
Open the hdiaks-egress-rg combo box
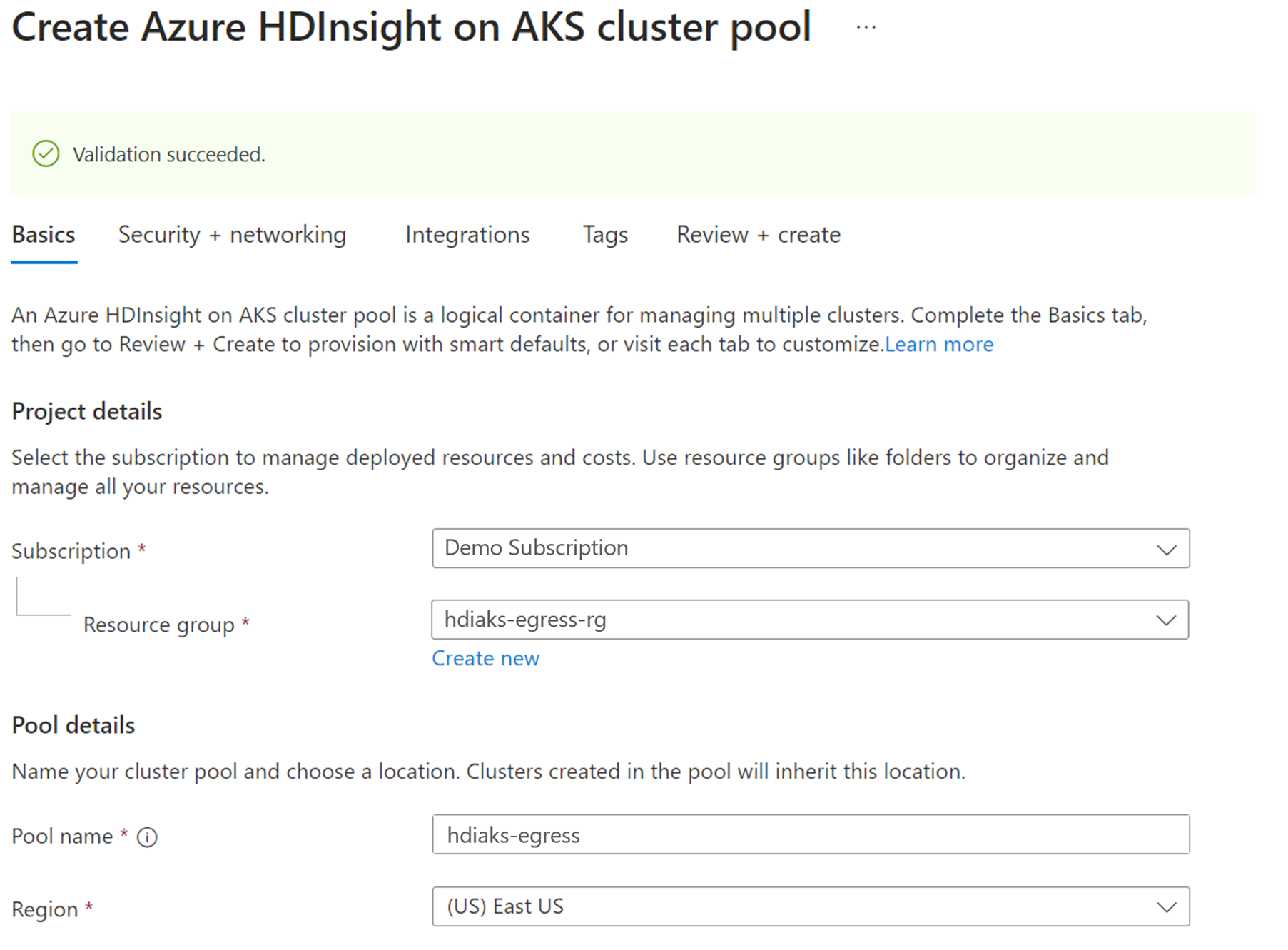pyautogui.click(x=810, y=620)
